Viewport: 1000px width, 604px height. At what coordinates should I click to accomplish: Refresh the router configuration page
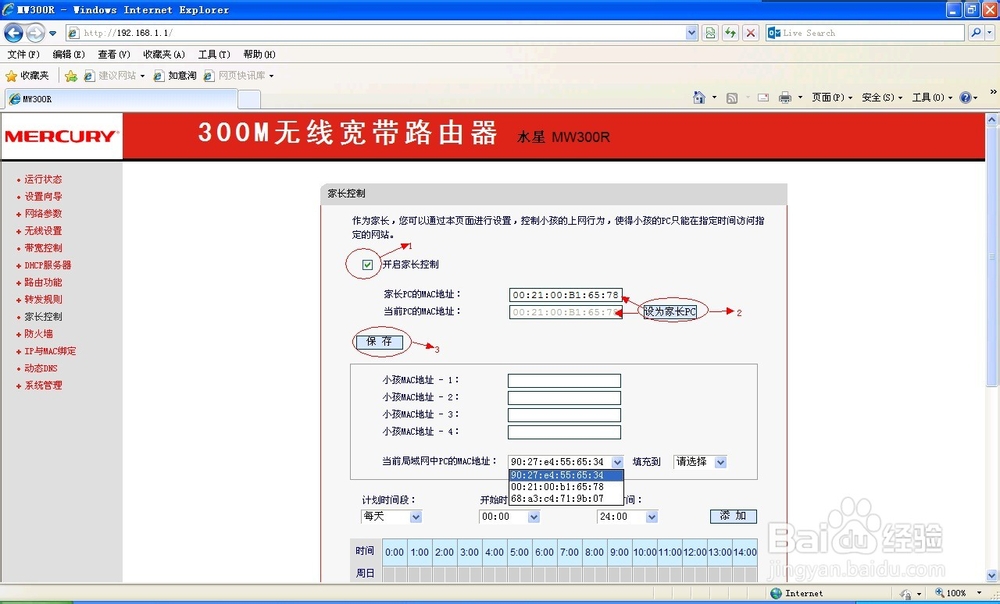click(730, 32)
